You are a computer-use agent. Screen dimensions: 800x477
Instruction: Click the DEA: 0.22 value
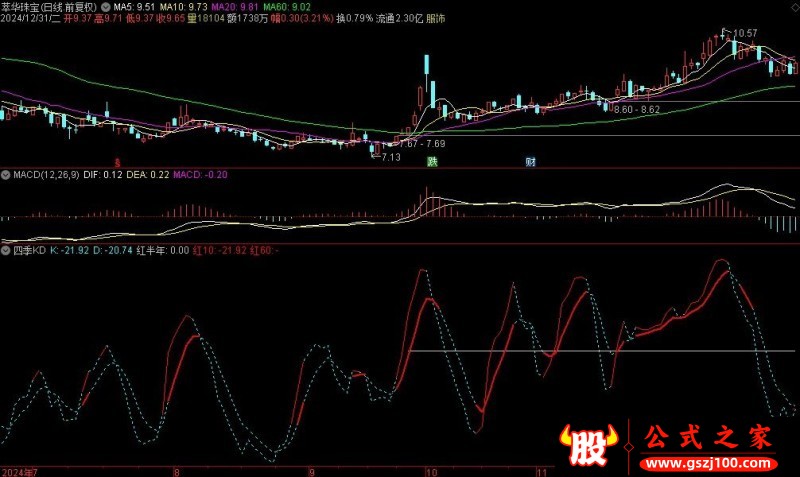coord(147,175)
